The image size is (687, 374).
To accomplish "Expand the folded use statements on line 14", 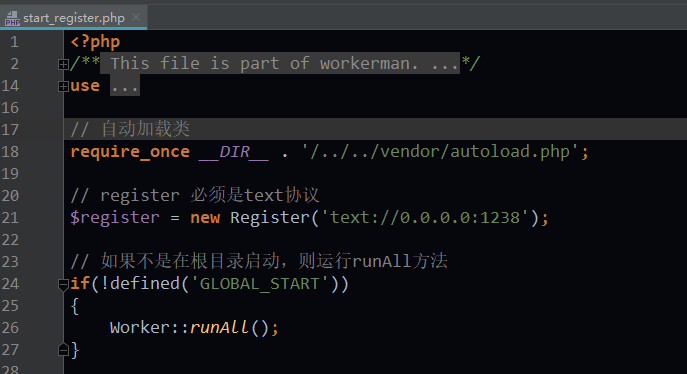I will 63,87.
